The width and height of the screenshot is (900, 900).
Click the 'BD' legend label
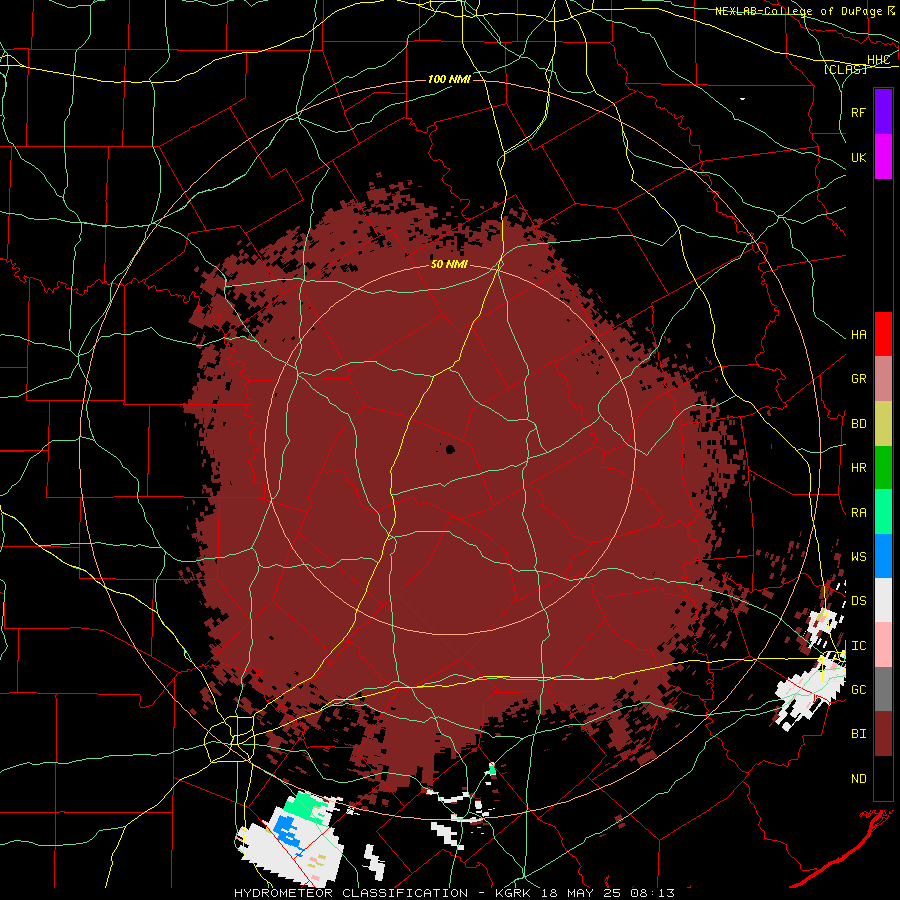pos(859,424)
